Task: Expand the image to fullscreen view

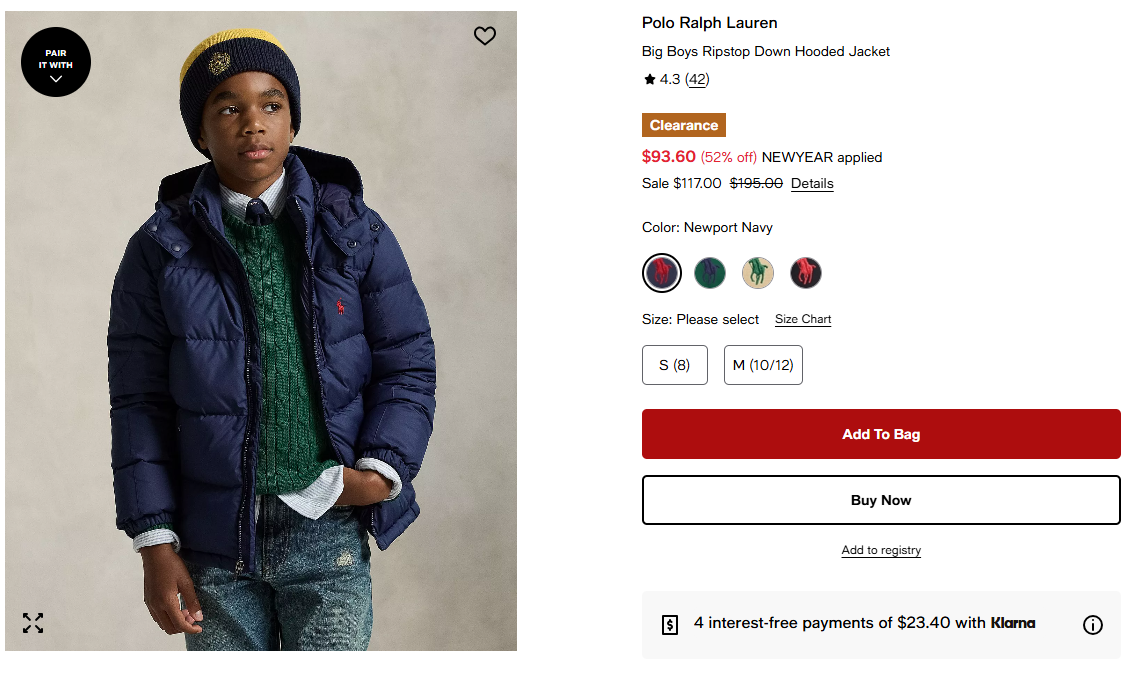Action: point(33,623)
